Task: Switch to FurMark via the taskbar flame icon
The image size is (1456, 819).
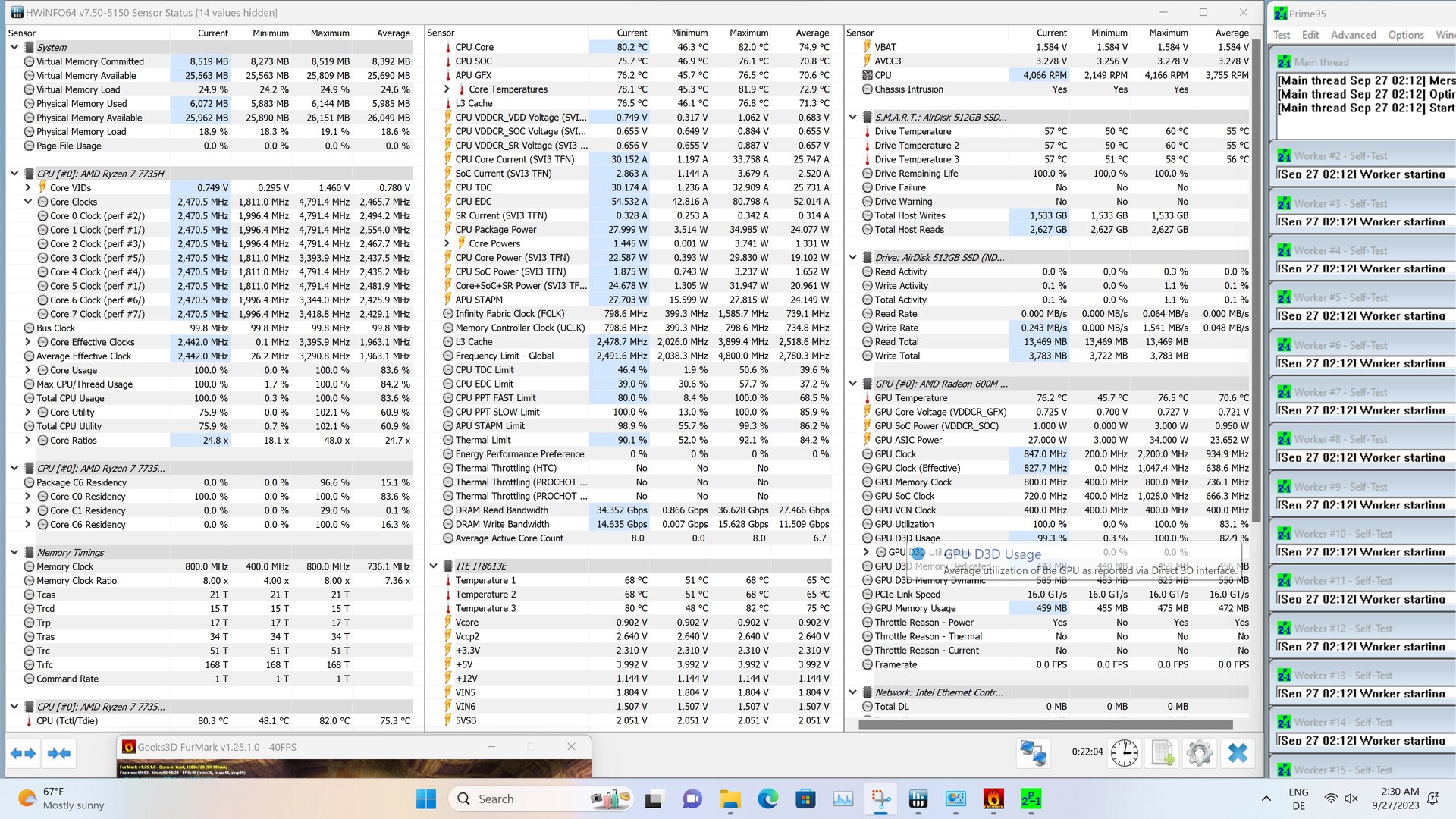Action: (993, 799)
